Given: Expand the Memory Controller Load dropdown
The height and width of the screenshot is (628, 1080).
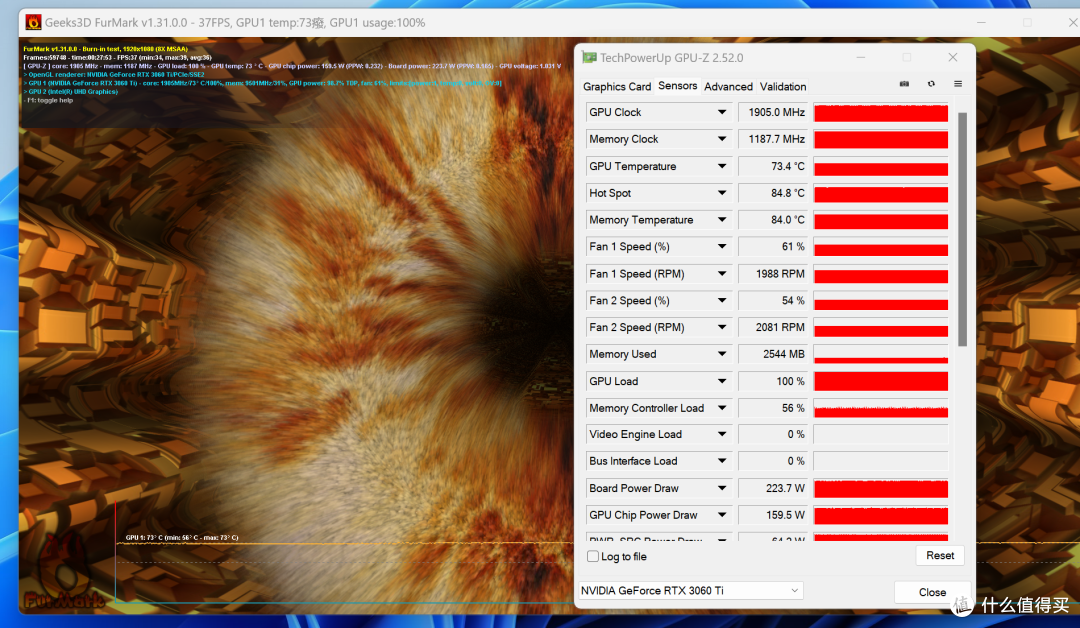Looking at the screenshot, I should tap(722, 408).
